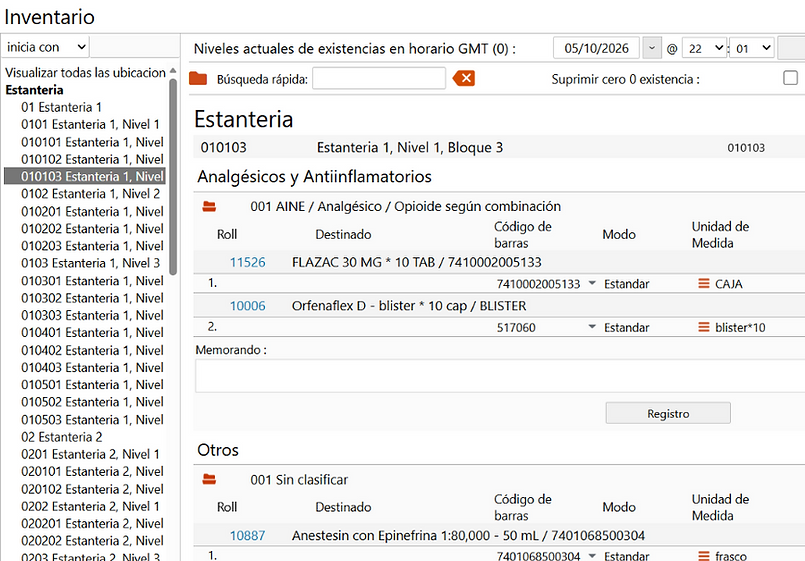The image size is (805, 561).
Task: Select '020101 Estanteria 2, Nivel' tree row
Action: point(92,471)
